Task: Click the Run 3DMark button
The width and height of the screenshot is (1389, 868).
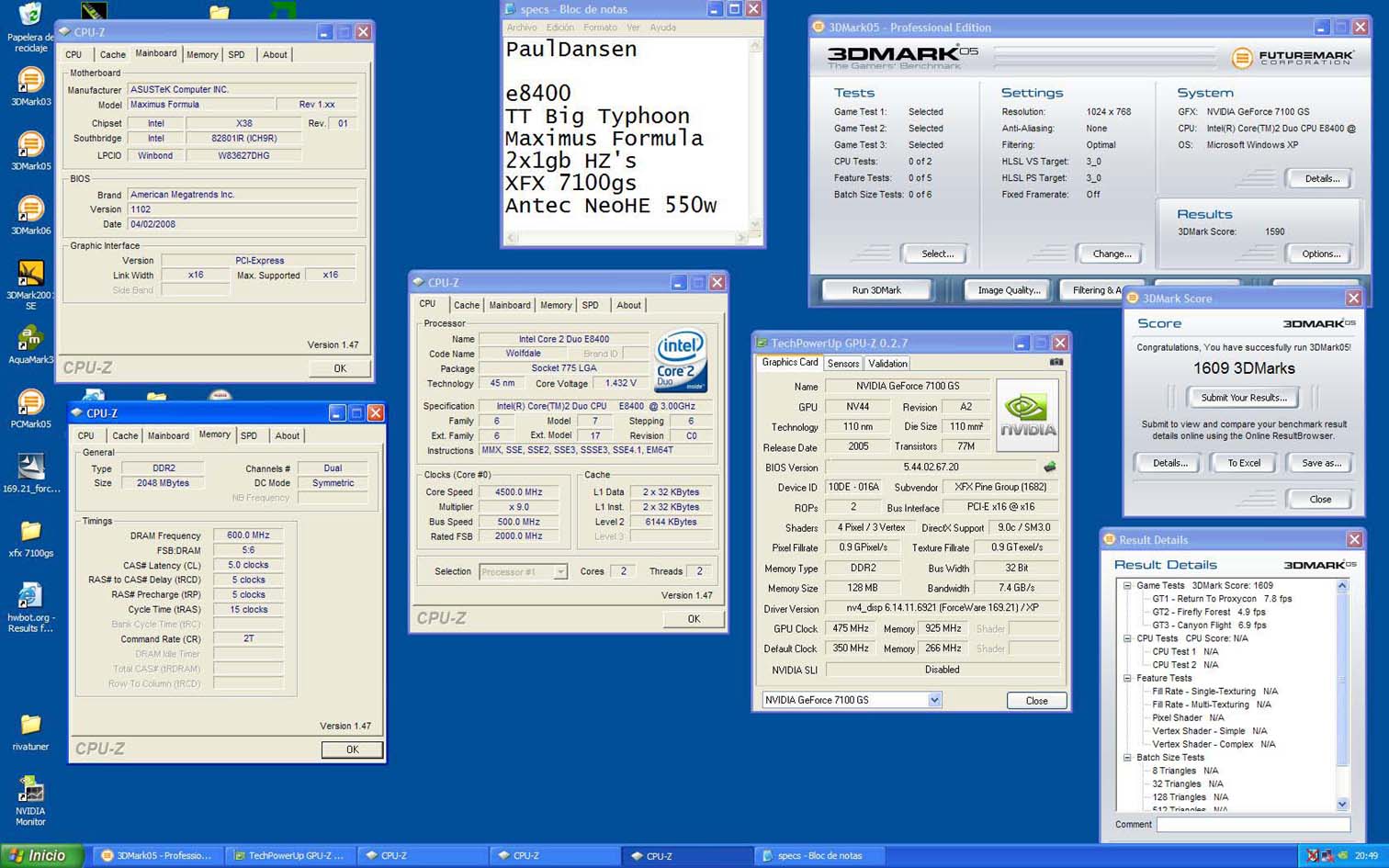Action: 876,290
